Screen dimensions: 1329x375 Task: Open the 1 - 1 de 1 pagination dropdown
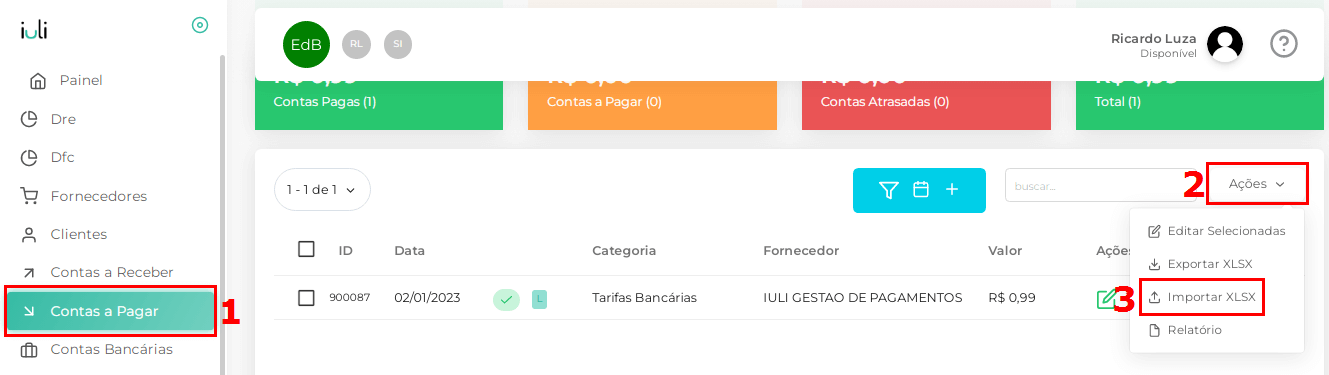[322, 189]
